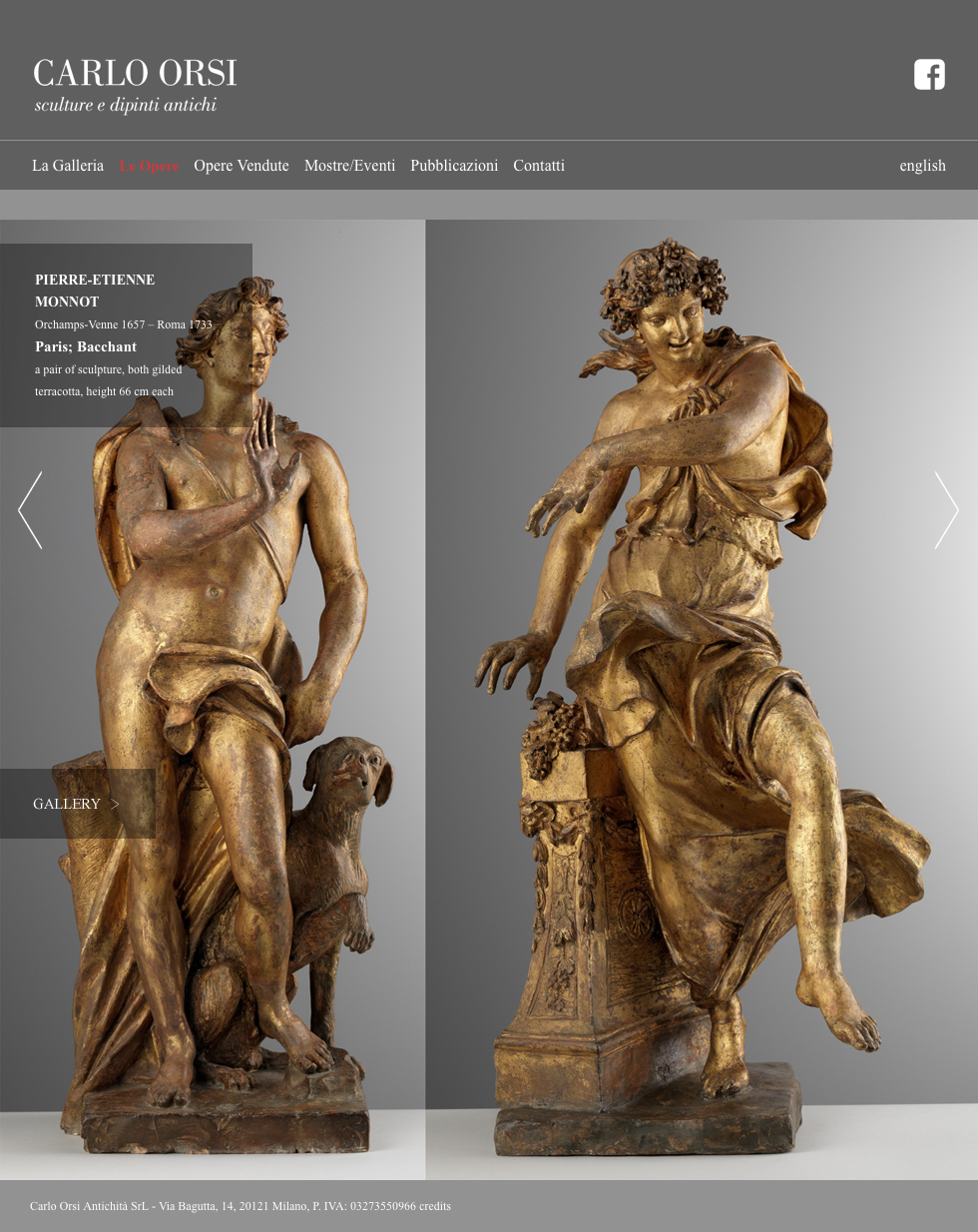Click the Carlo Orsi logo

(135, 74)
